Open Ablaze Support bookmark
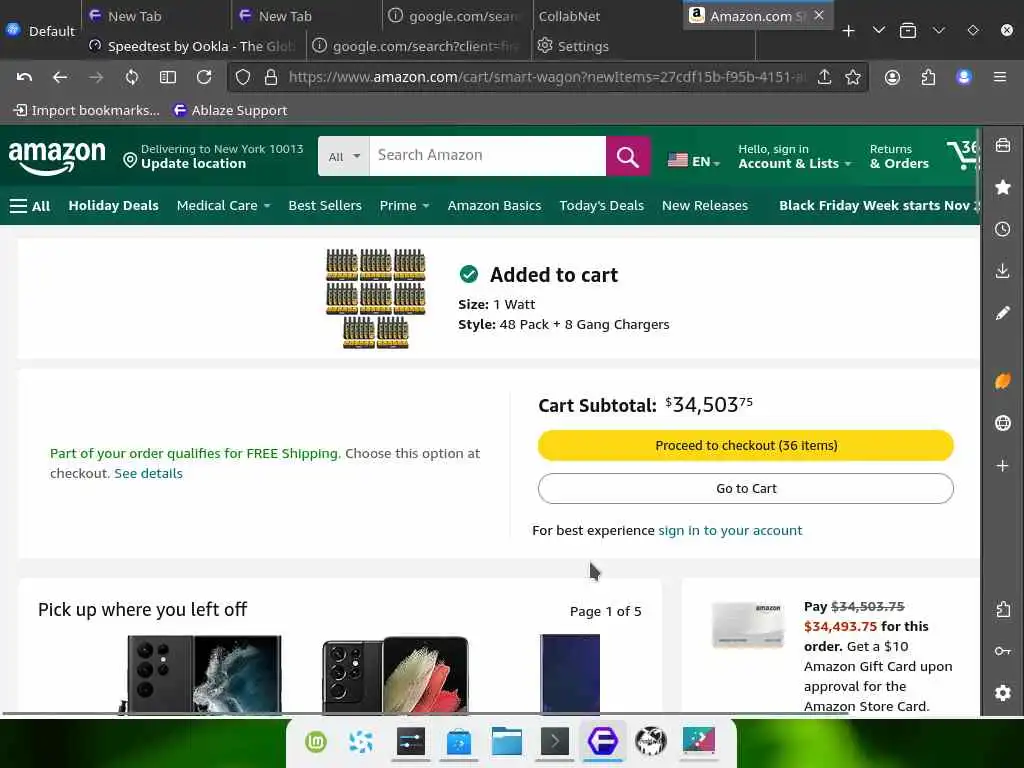Viewport: 1024px width, 768px height. pos(230,110)
